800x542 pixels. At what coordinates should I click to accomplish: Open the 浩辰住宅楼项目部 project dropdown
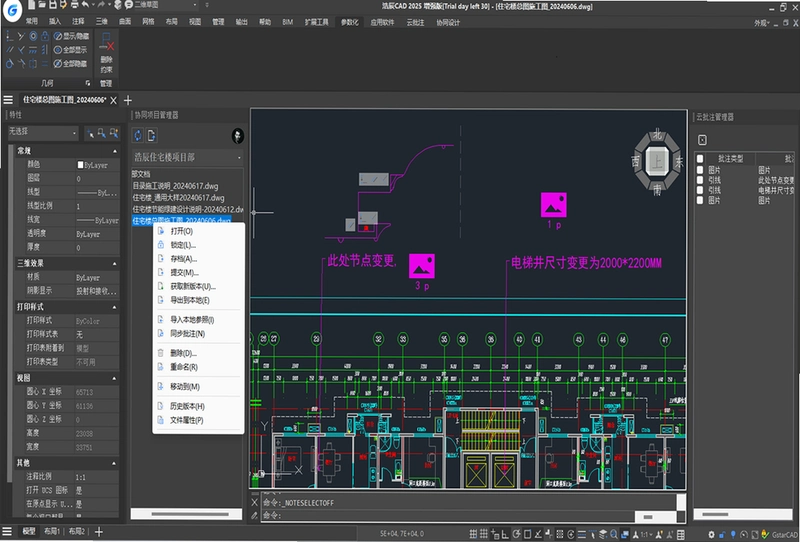[x=187, y=157]
